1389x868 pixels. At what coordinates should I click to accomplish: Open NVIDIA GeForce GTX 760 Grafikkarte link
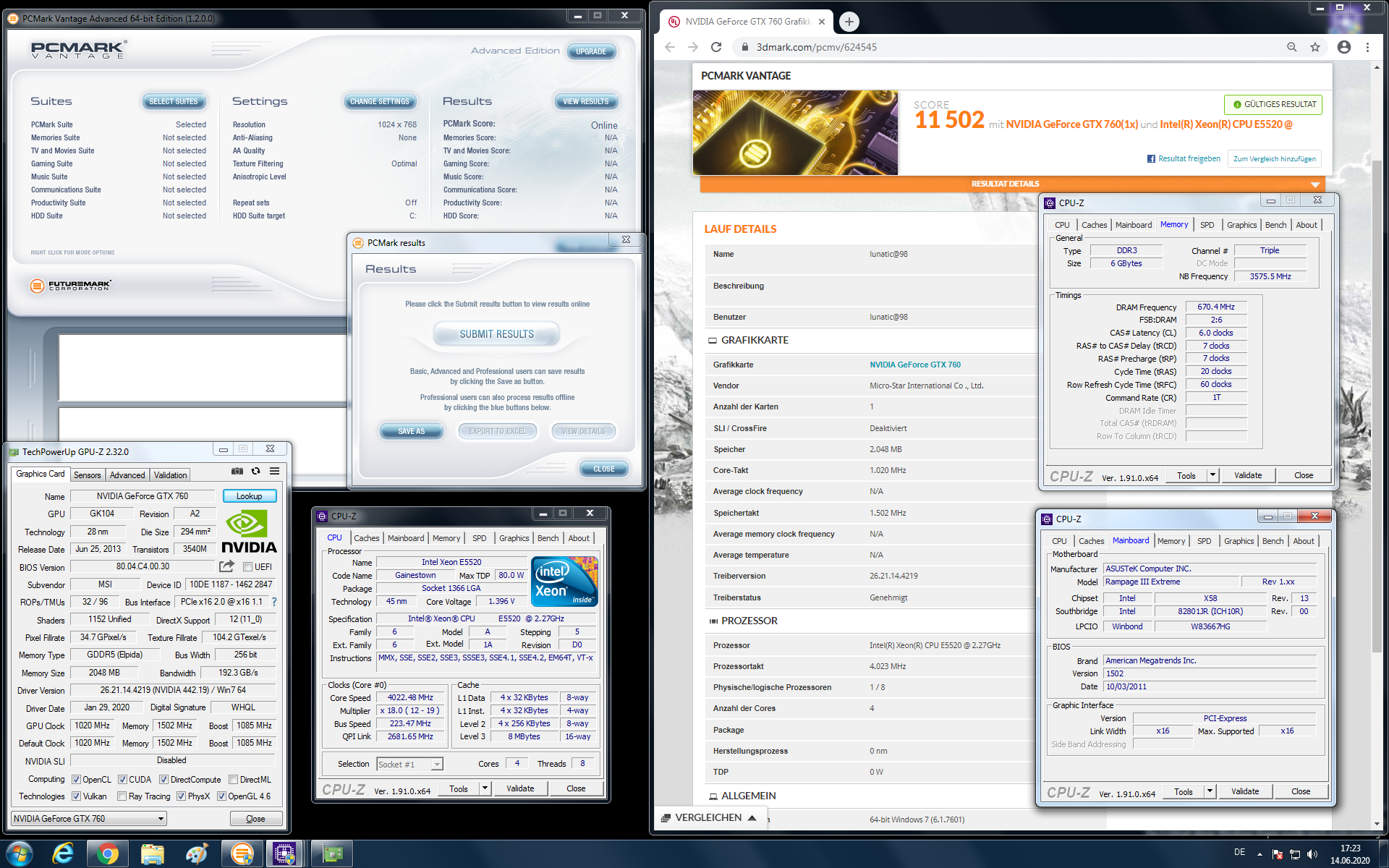pyautogui.click(x=915, y=365)
